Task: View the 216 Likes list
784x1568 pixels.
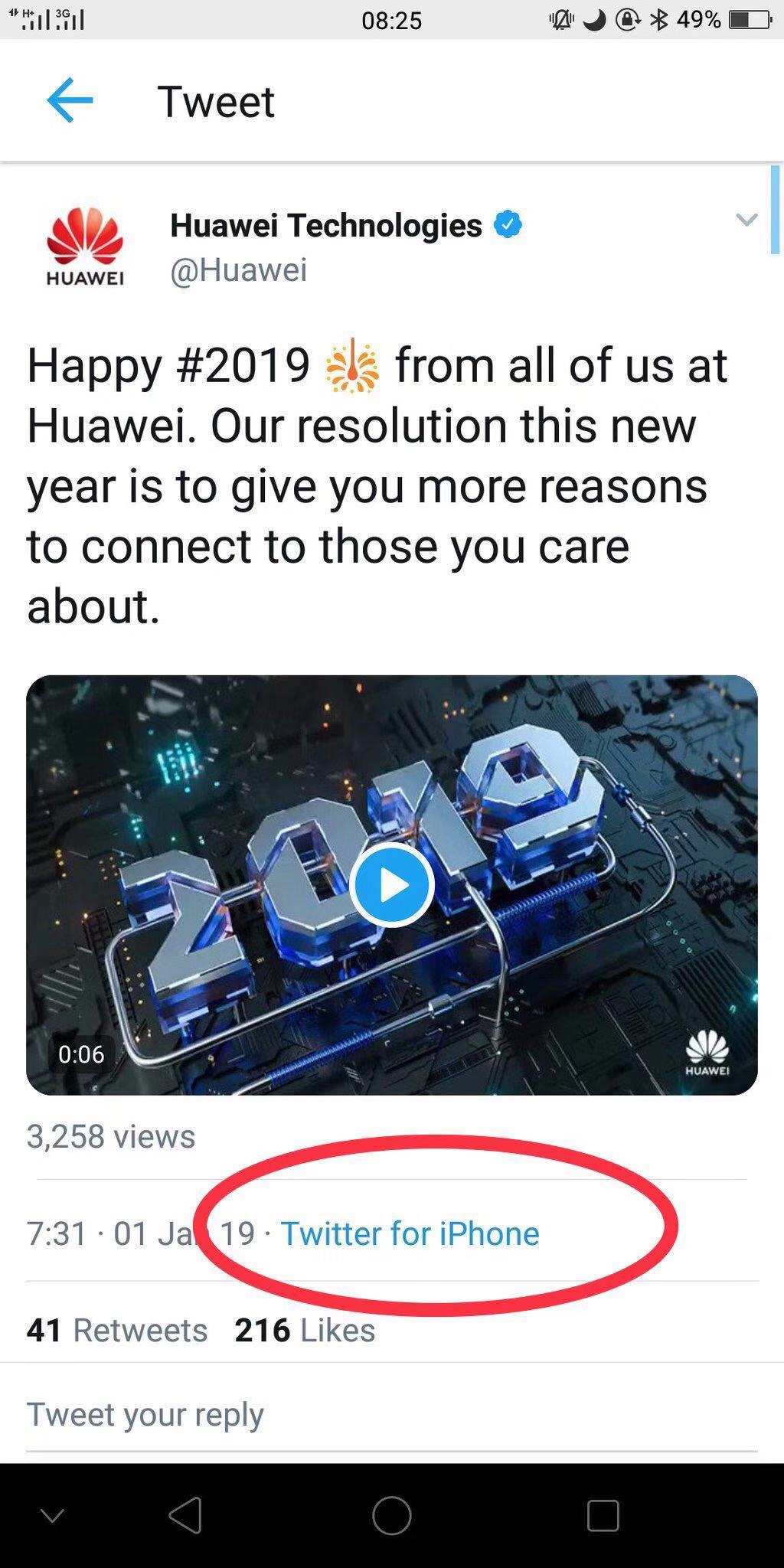Action: [x=305, y=1330]
